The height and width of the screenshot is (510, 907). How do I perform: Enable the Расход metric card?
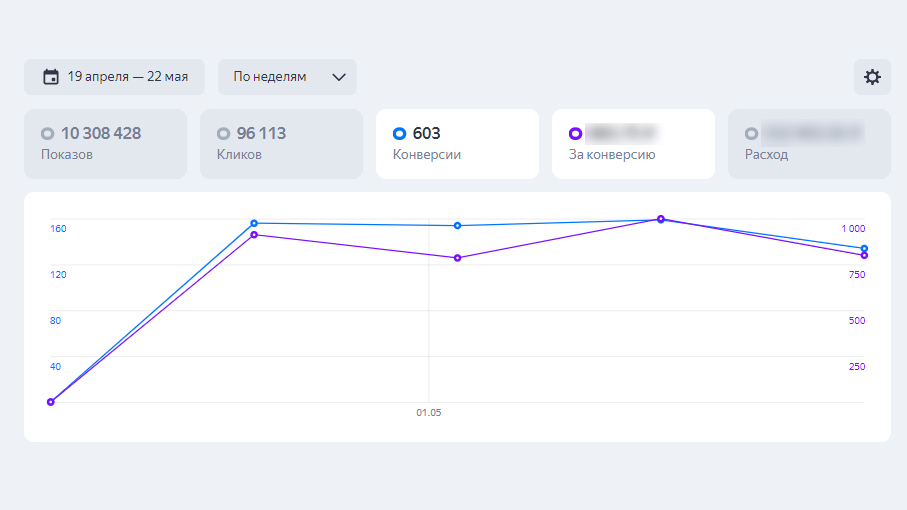pyautogui.click(x=808, y=143)
